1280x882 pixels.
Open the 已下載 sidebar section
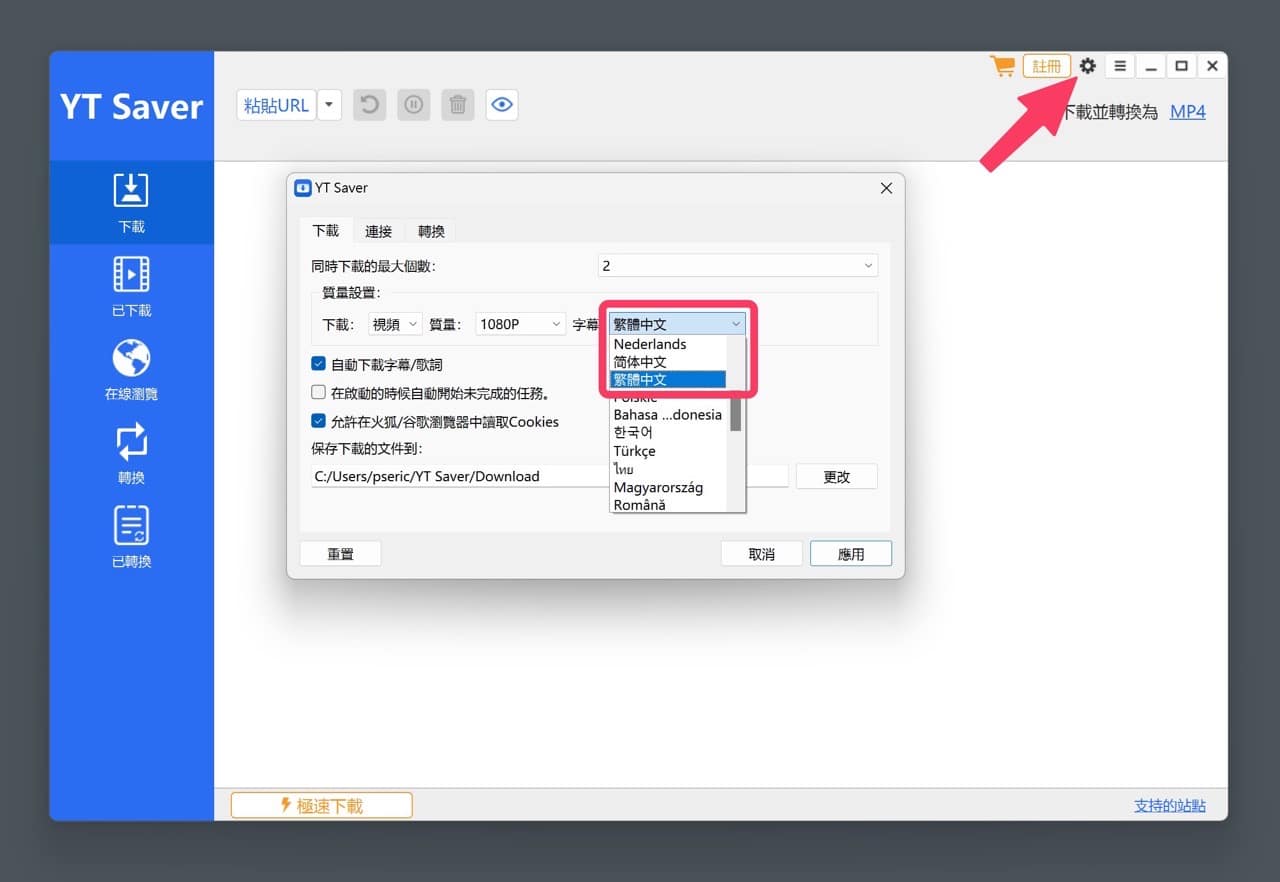(x=131, y=287)
